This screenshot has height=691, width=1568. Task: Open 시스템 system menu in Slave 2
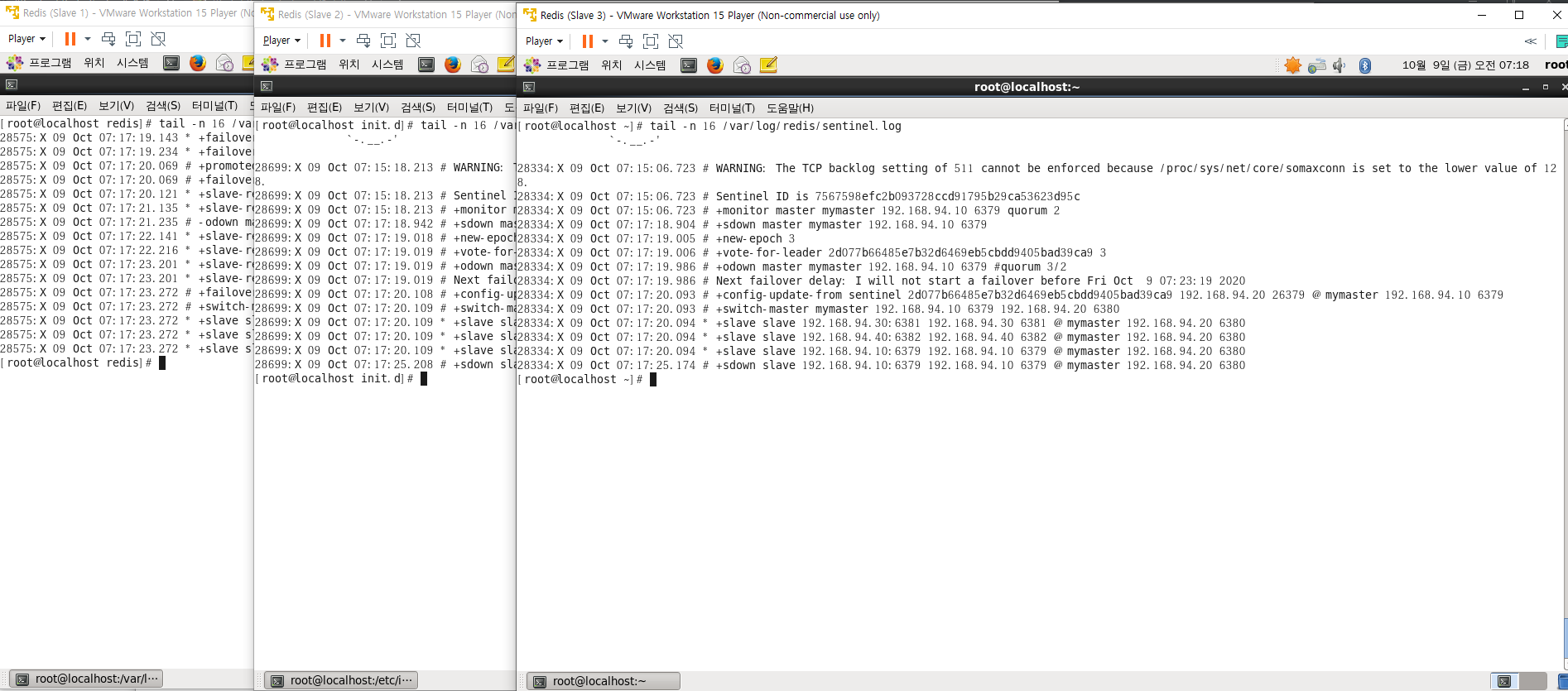pyautogui.click(x=387, y=65)
